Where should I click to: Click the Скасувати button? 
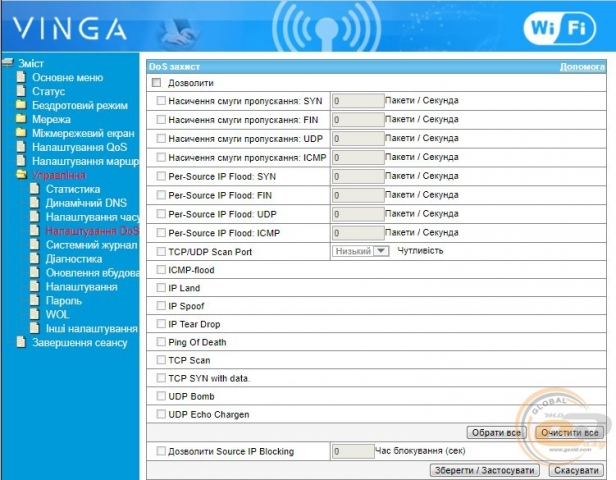pyautogui.click(x=576, y=470)
